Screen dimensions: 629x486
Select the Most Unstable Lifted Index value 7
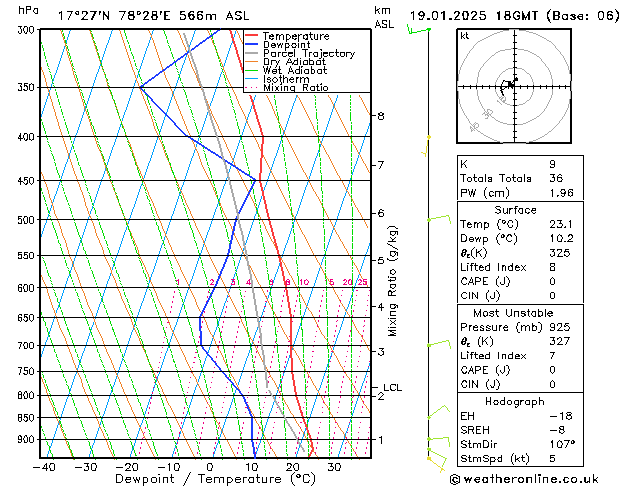[x=552, y=356]
